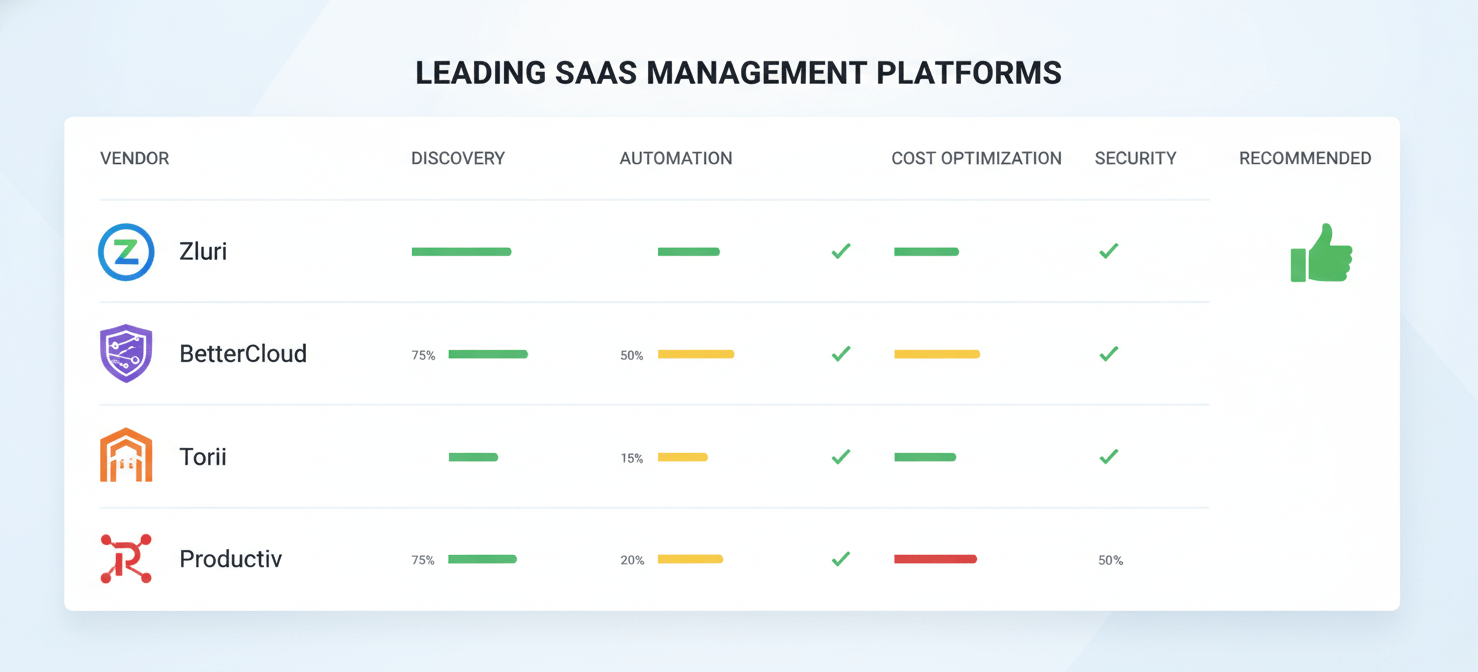Click Productiv's yellow Automation progress bar

tap(690, 559)
